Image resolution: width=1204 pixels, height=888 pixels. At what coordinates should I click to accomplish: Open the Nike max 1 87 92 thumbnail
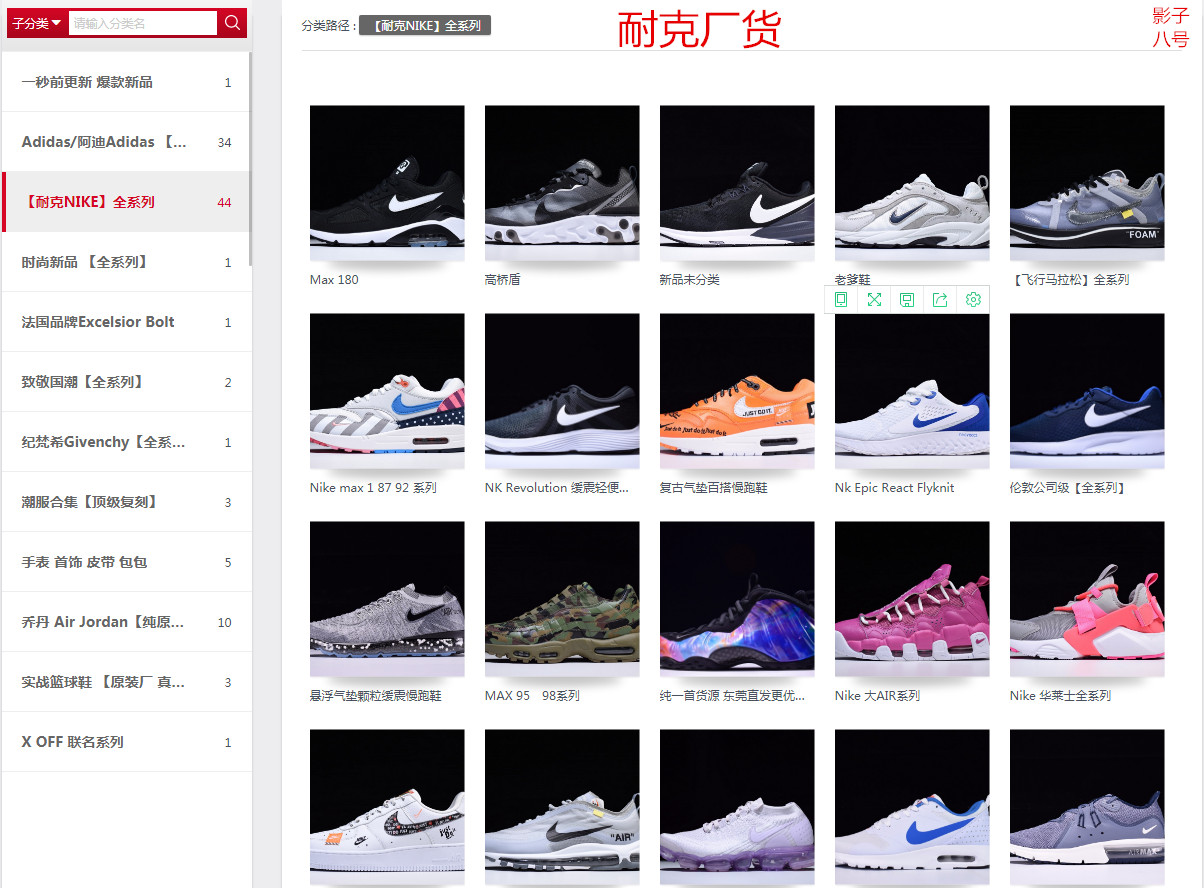click(x=387, y=391)
